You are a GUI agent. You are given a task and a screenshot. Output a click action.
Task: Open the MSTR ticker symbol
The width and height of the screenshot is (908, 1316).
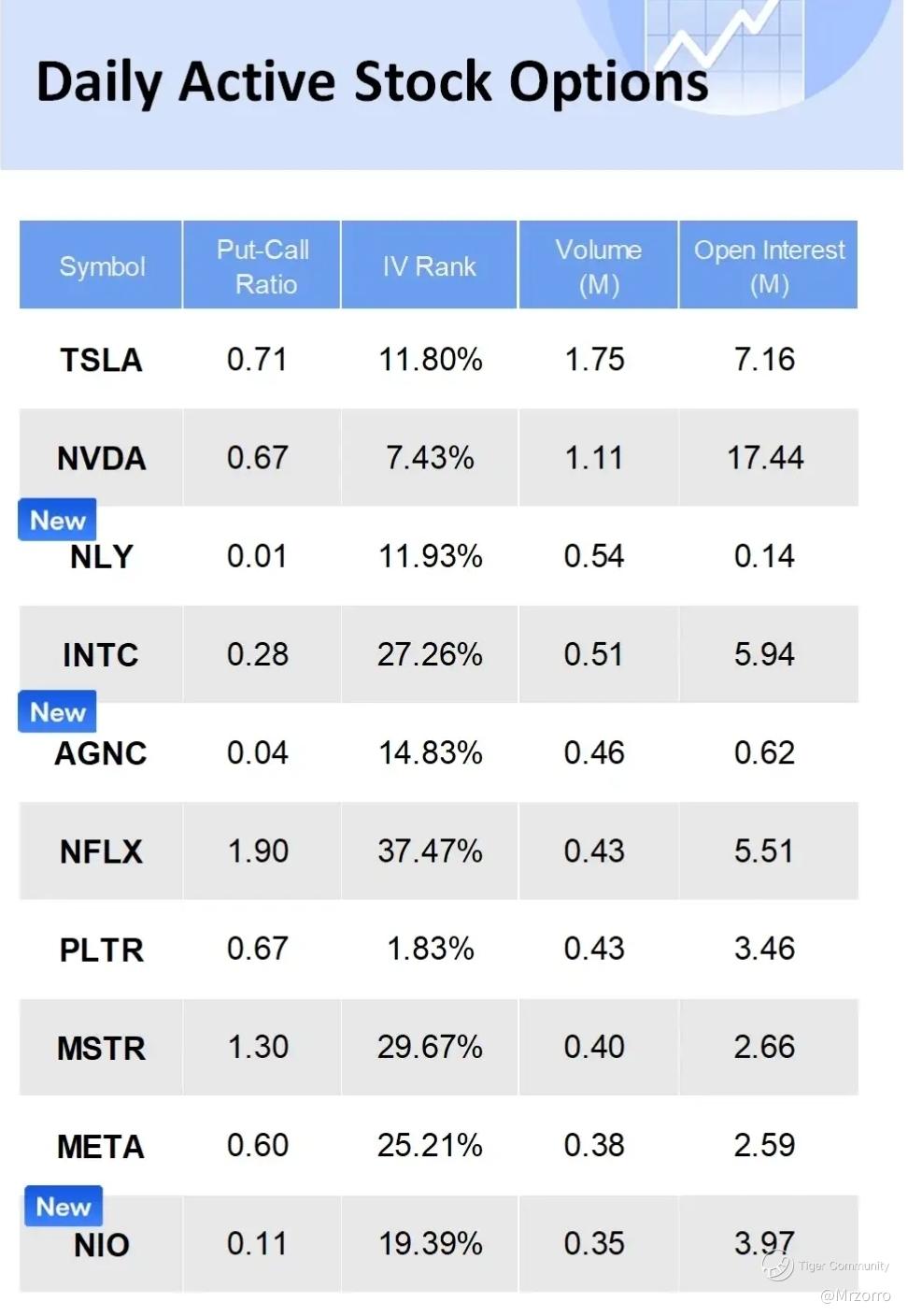101,1048
